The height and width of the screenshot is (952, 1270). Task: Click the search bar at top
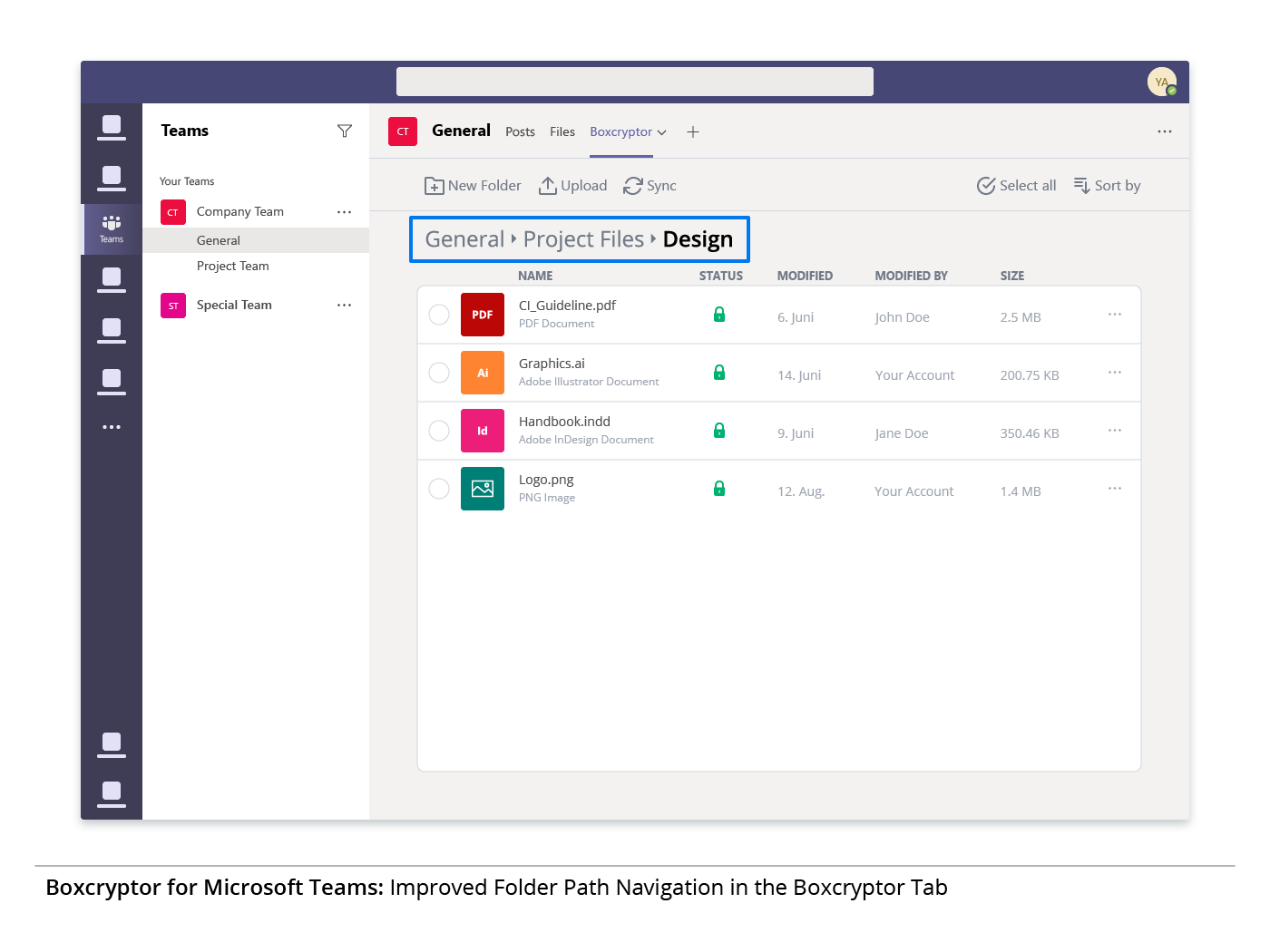click(635, 82)
